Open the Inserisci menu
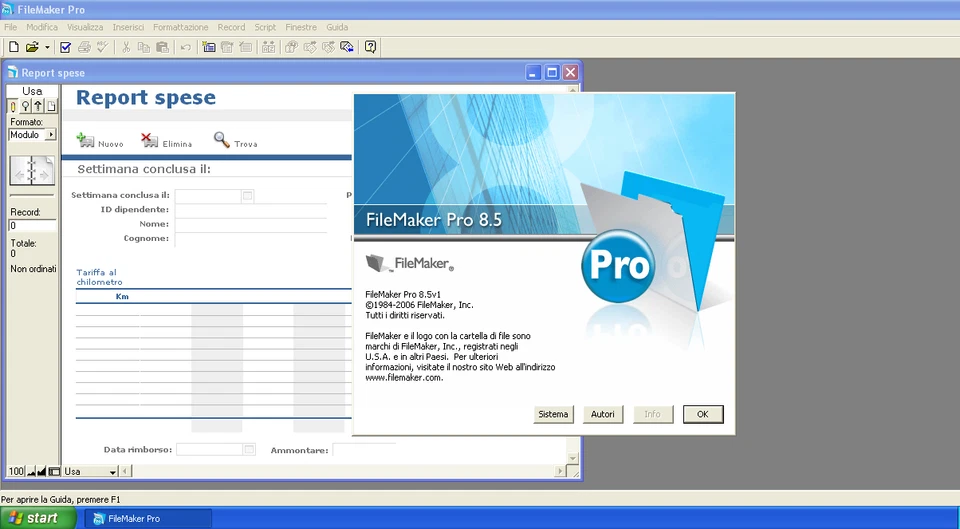The height and width of the screenshot is (529, 960). tap(129, 27)
